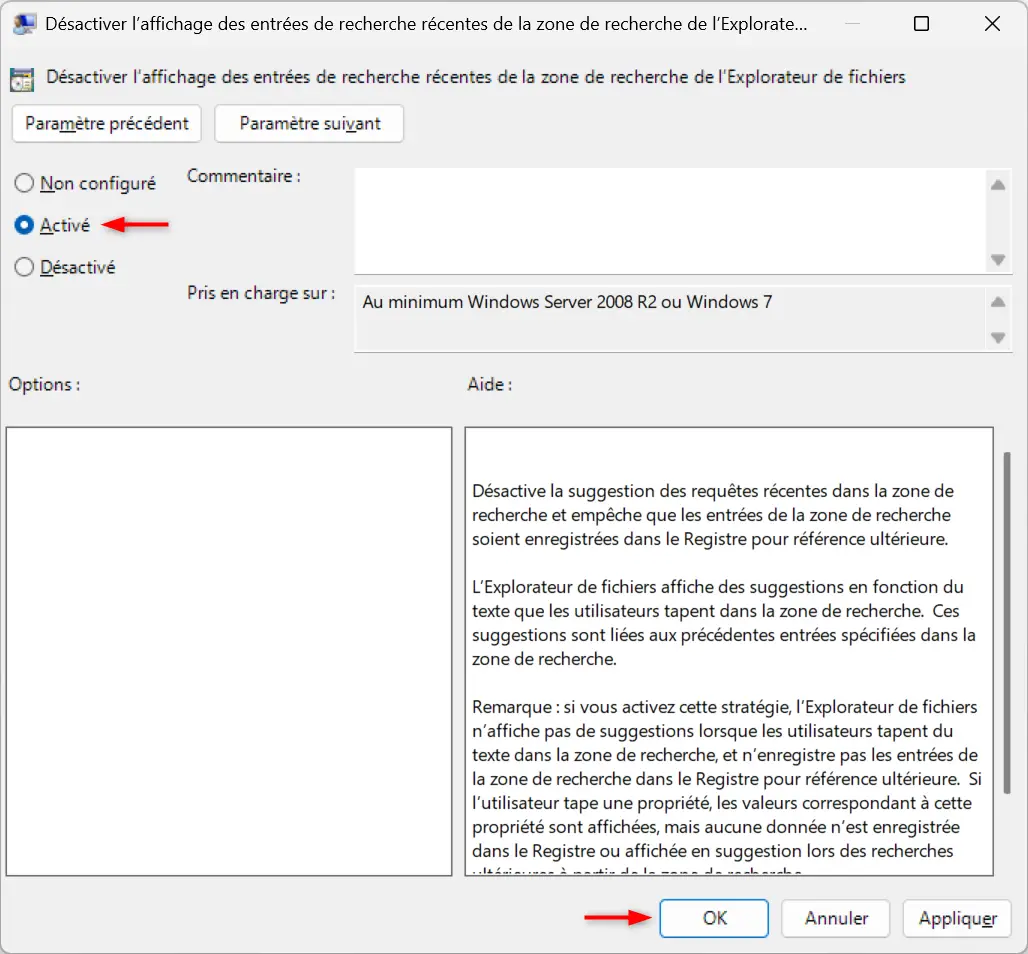Close the dialog window
Viewport: 1028px width, 954px height.
coord(992,24)
